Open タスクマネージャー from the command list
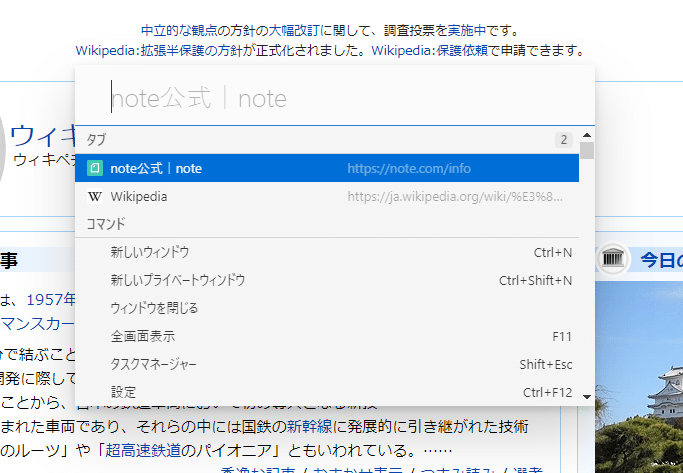The width and height of the screenshot is (683, 473). click(x=327, y=364)
